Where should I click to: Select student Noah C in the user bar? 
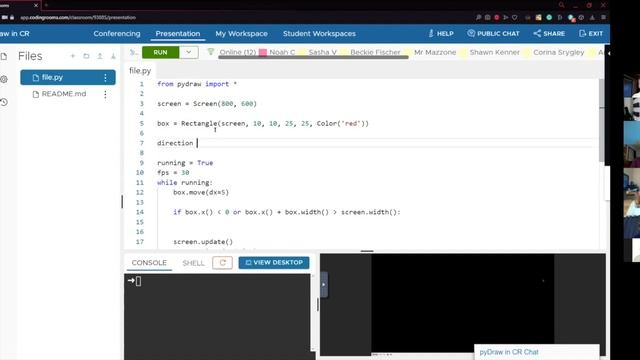pos(282,52)
